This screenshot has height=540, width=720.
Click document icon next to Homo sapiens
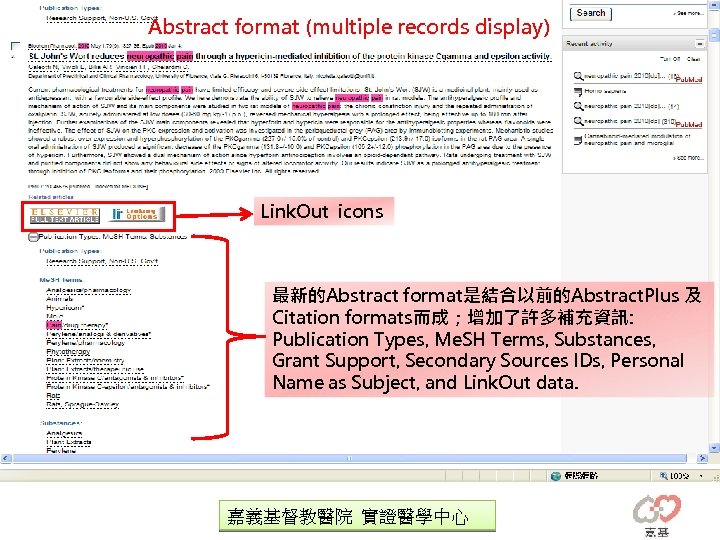(x=578, y=91)
